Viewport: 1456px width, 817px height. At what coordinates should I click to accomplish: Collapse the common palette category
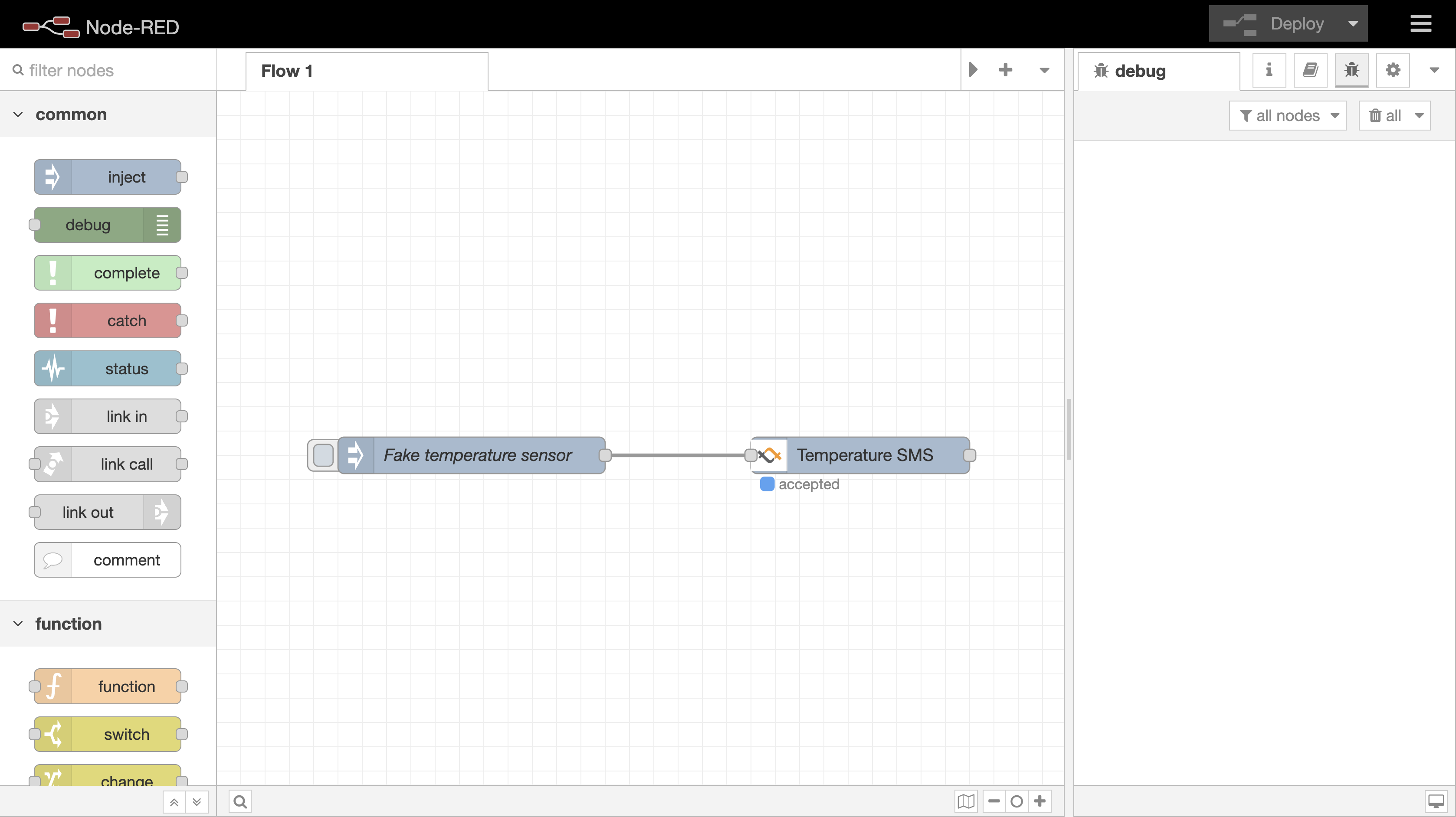point(18,114)
